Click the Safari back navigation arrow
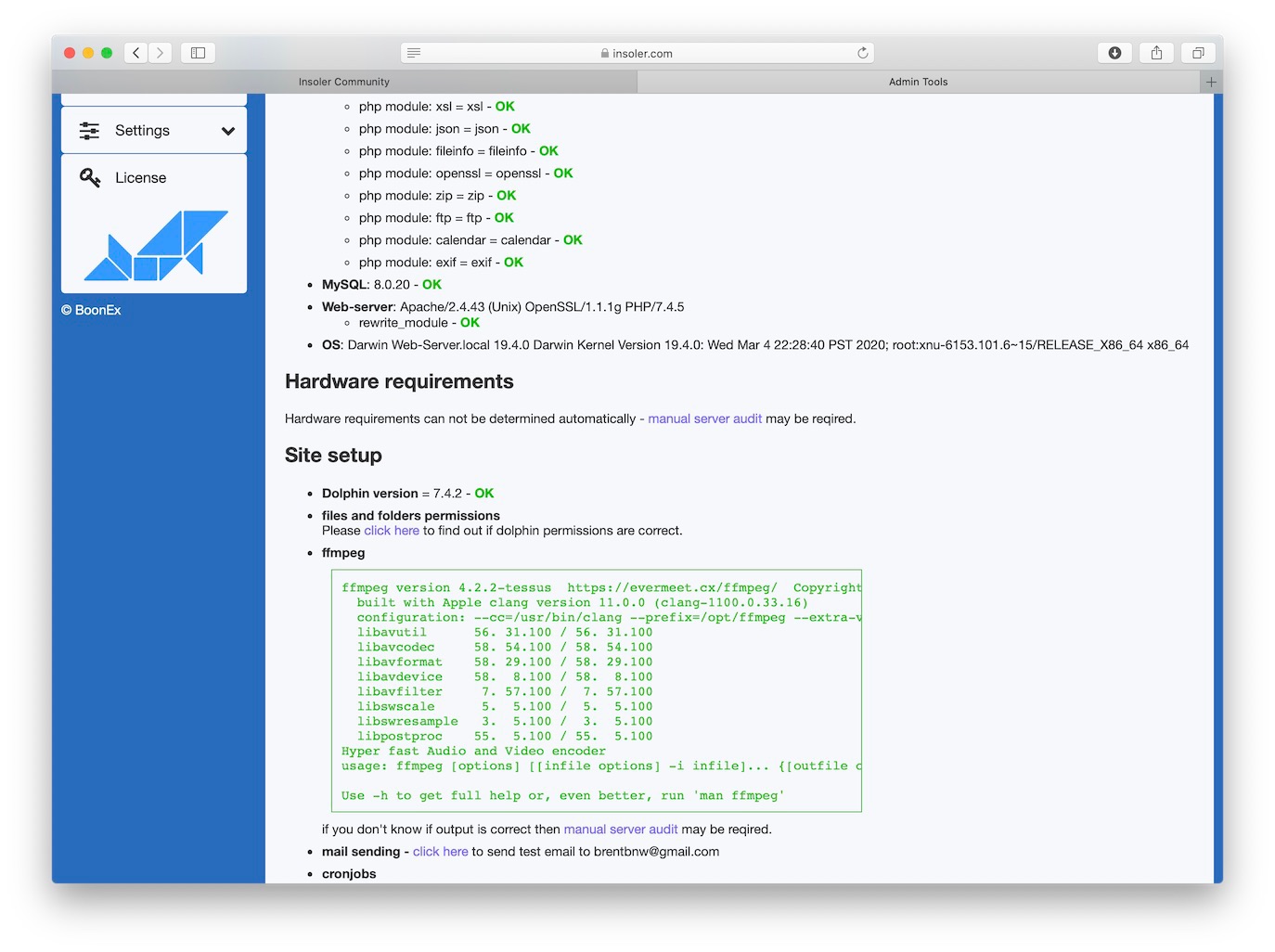This screenshot has width=1275, height=952. click(136, 53)
